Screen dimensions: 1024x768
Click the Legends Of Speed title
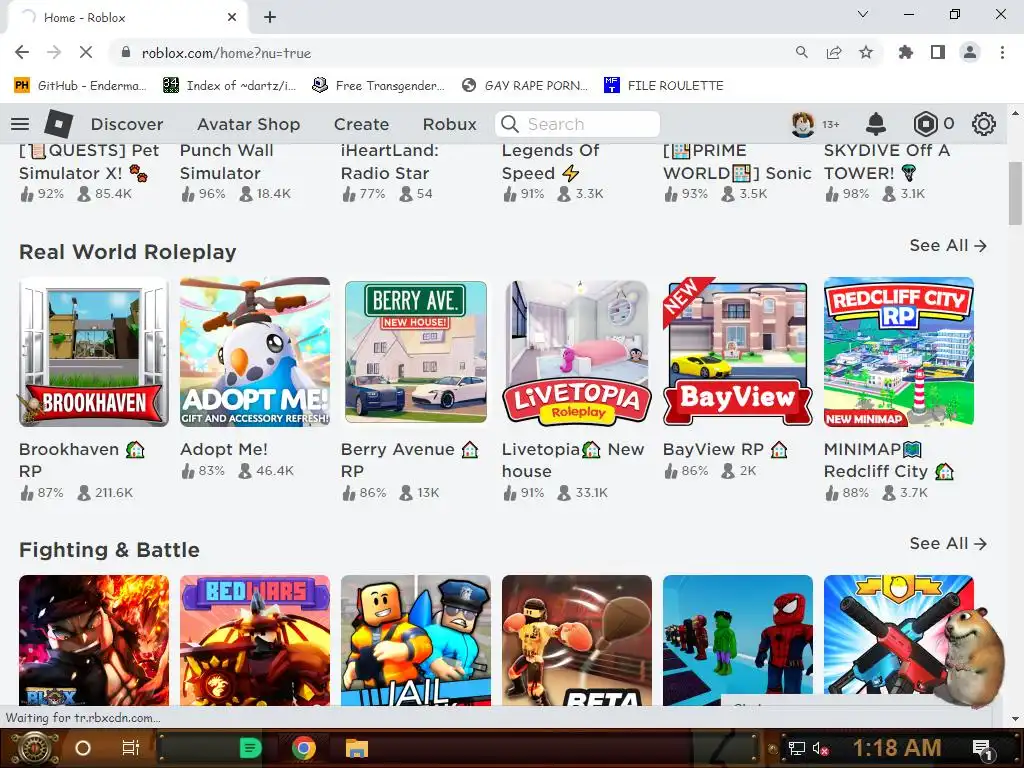coord(551,161)
